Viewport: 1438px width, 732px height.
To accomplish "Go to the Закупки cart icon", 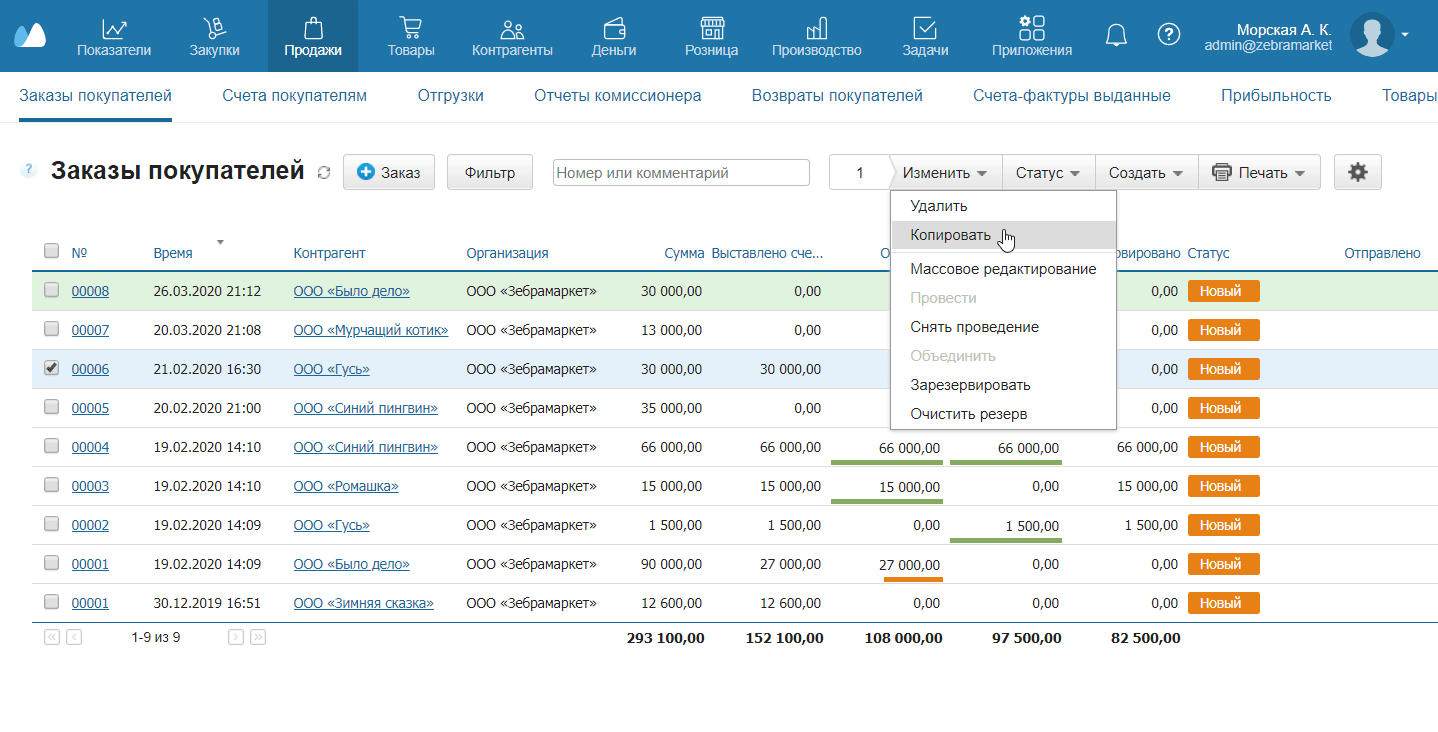I will point(214,28).
